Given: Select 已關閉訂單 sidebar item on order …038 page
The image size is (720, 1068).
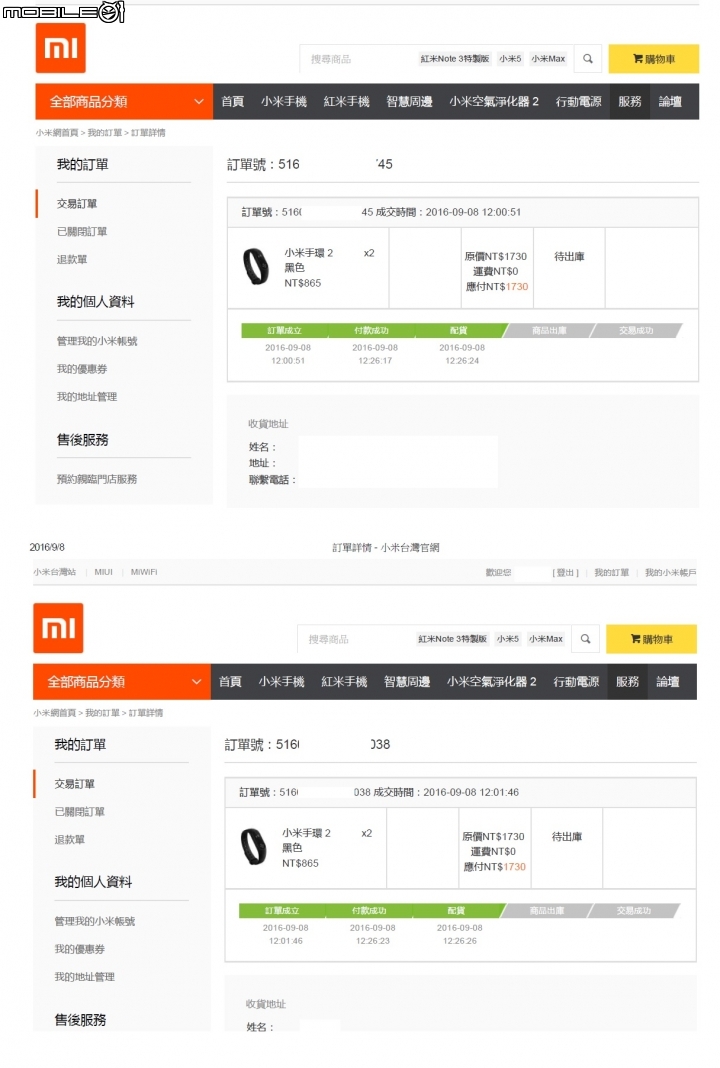Looking at the screenshot, I should coord(80,812).
